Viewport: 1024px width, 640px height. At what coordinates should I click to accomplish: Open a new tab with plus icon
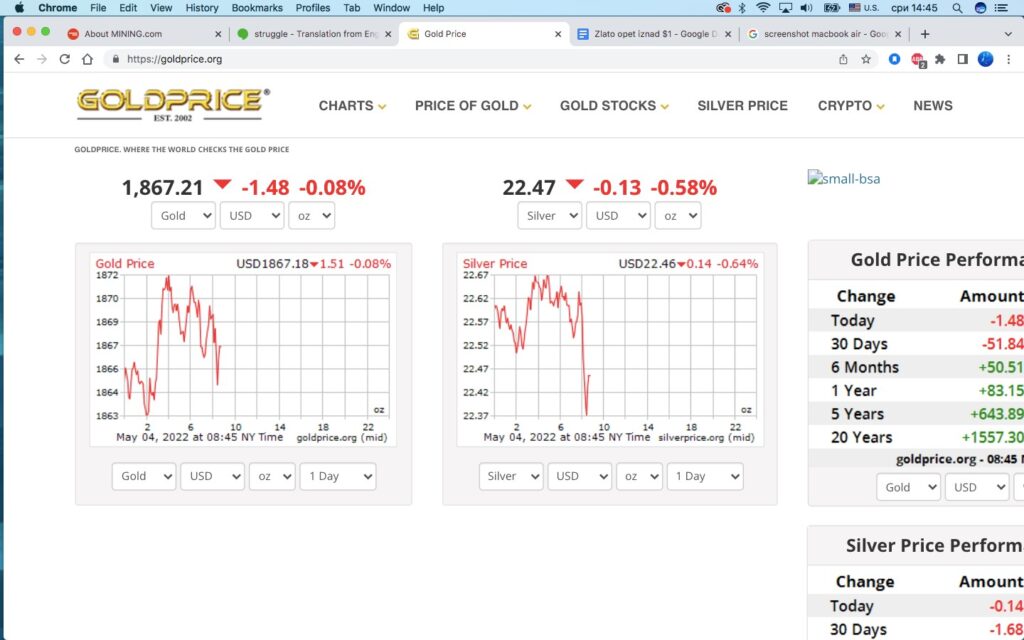coord(924,33)
